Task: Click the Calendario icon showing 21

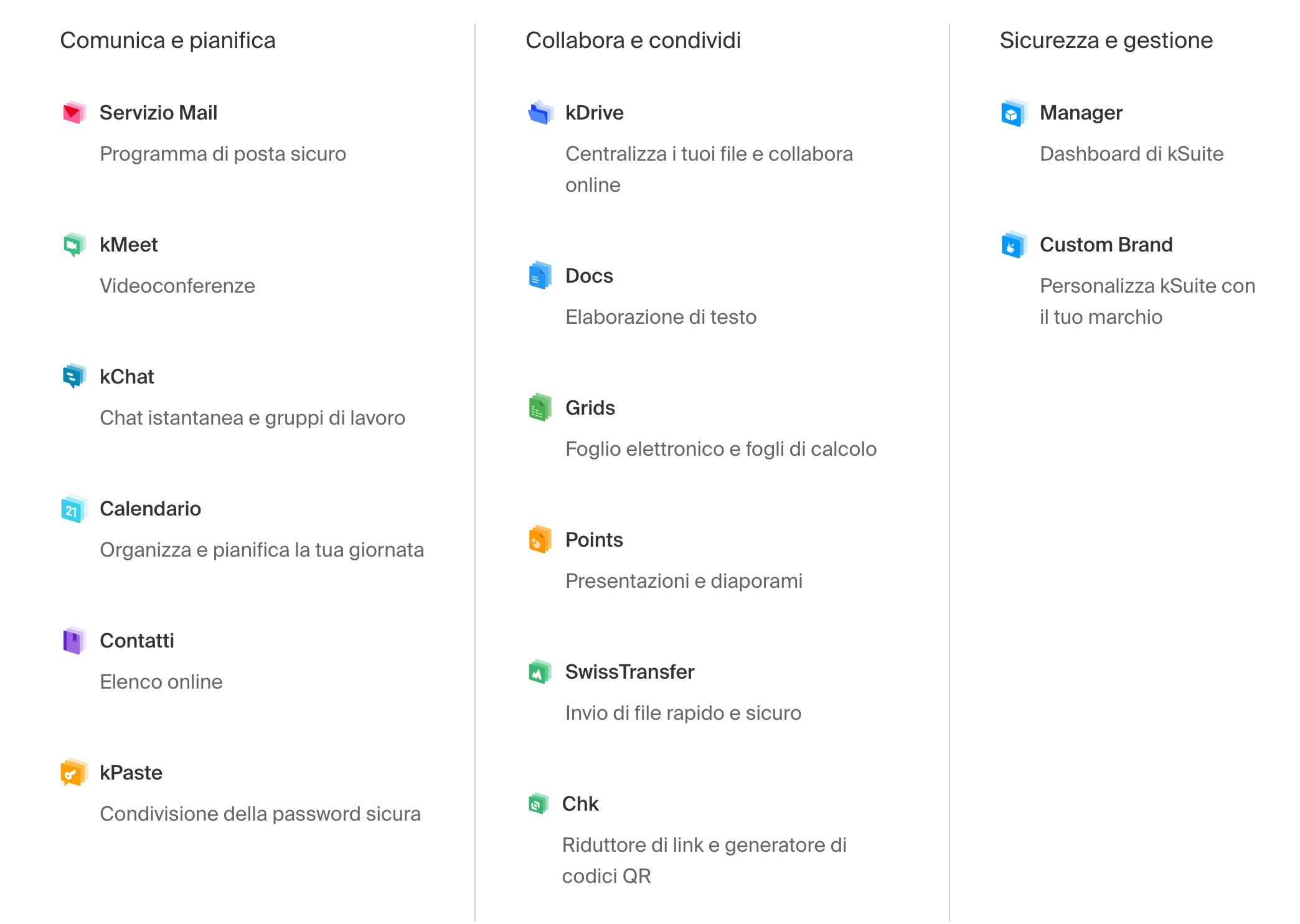Action: (74, 509)
